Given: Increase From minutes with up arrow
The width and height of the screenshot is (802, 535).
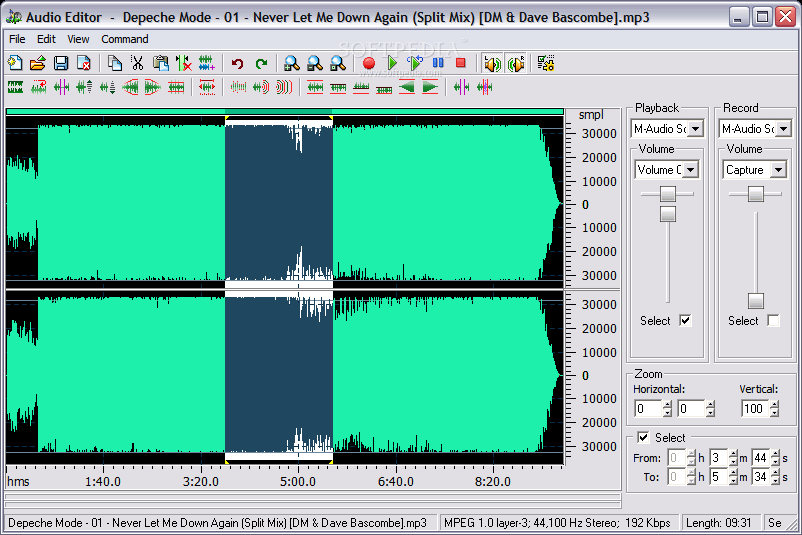Looking at the screenshot, I should 733,454.
